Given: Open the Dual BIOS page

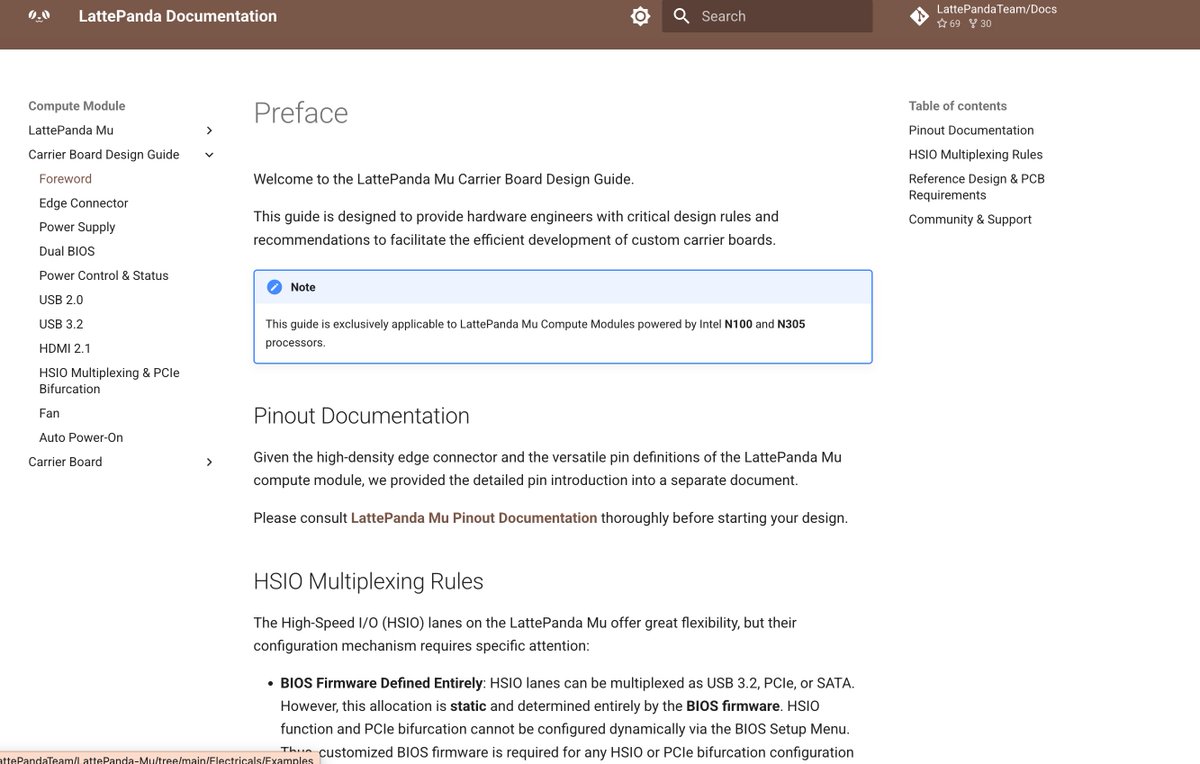Looking at the screenshot, I should pos(67,251).
